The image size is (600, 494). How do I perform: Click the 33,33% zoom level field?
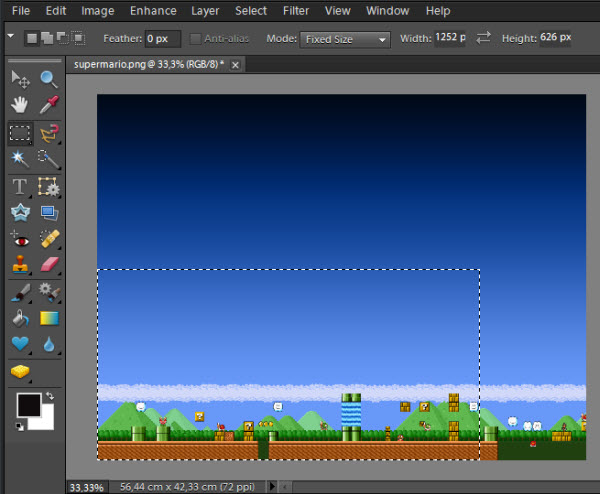tap(87, 487)
